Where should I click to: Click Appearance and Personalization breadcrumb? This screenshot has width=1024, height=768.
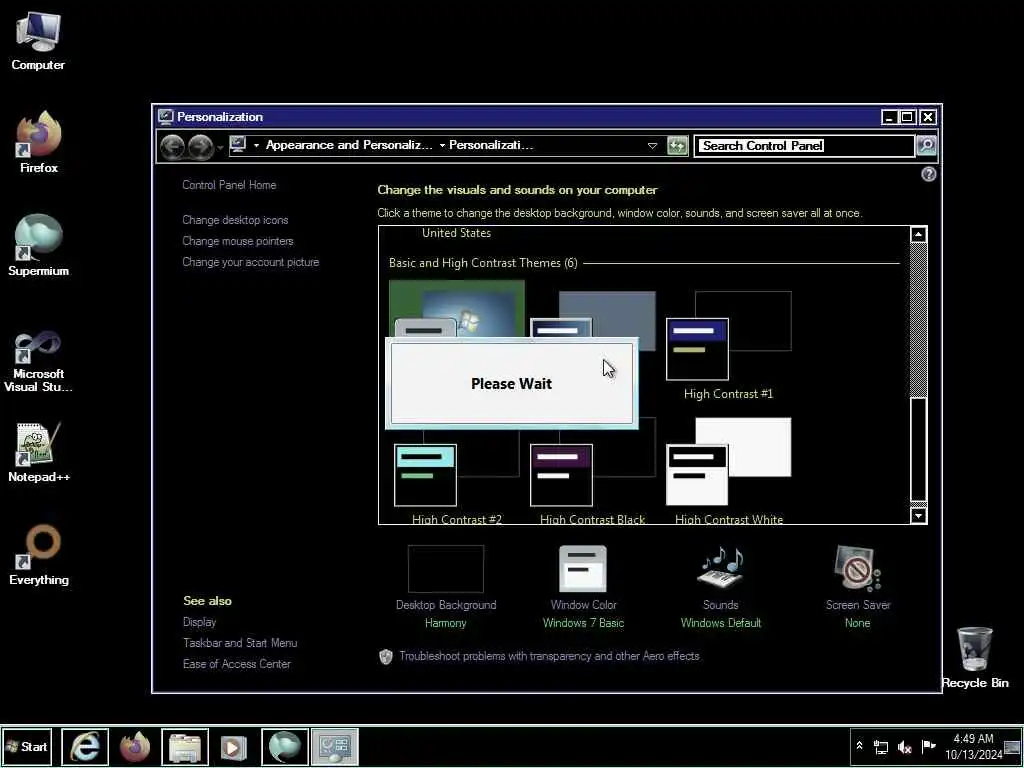coord(349,145)
